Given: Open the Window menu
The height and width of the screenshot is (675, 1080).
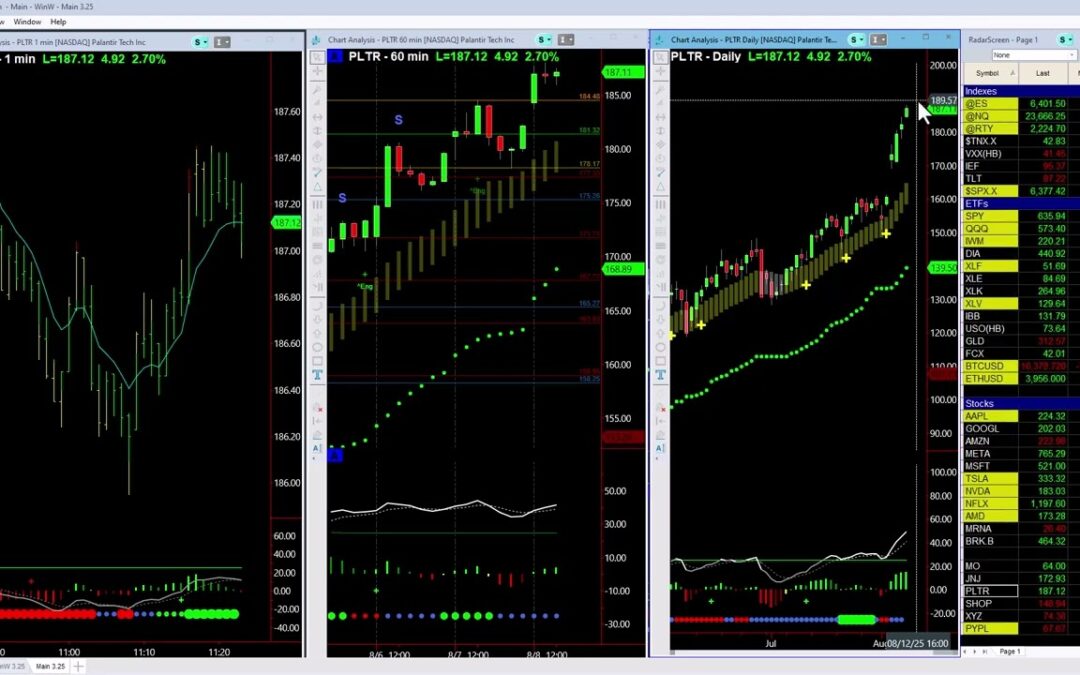Looking at the screenshot, I should tap(27, 22).
